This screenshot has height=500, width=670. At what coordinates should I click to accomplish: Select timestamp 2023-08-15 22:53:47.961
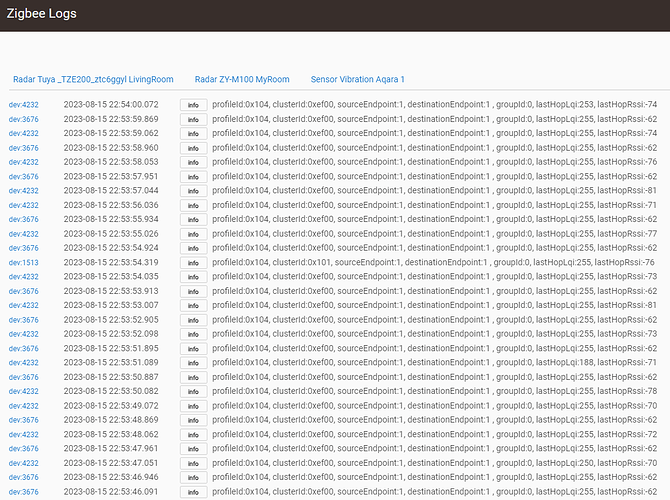pos(111,448)
